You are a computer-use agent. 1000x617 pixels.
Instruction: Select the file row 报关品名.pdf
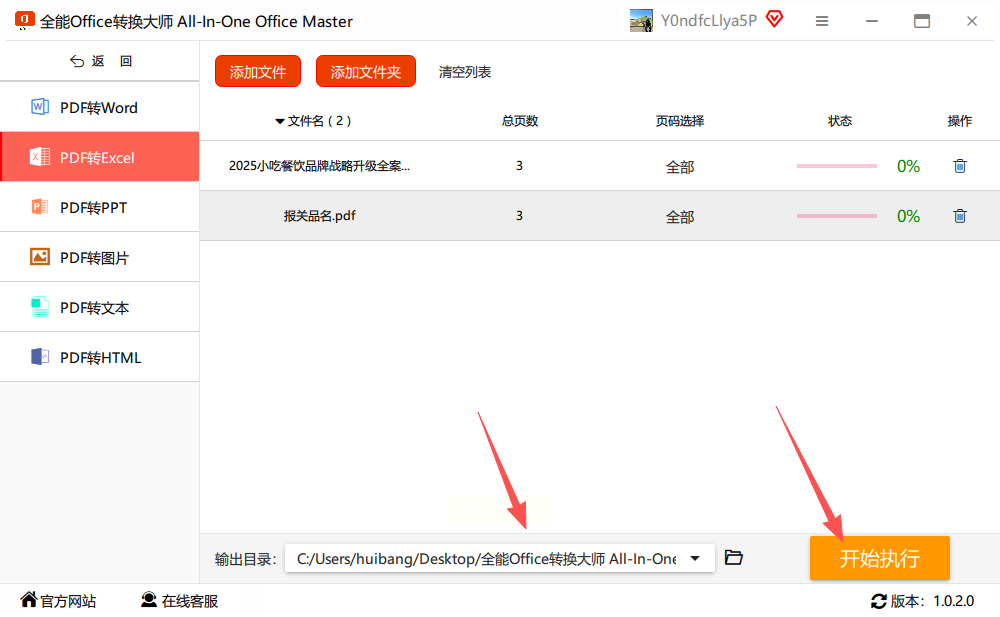tap(599, 216)
